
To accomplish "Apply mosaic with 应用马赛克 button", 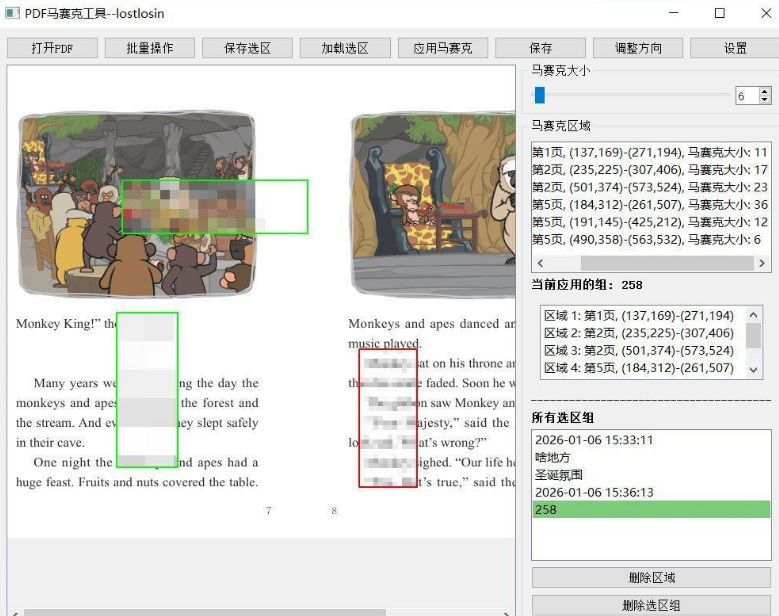I will [443, 48].
